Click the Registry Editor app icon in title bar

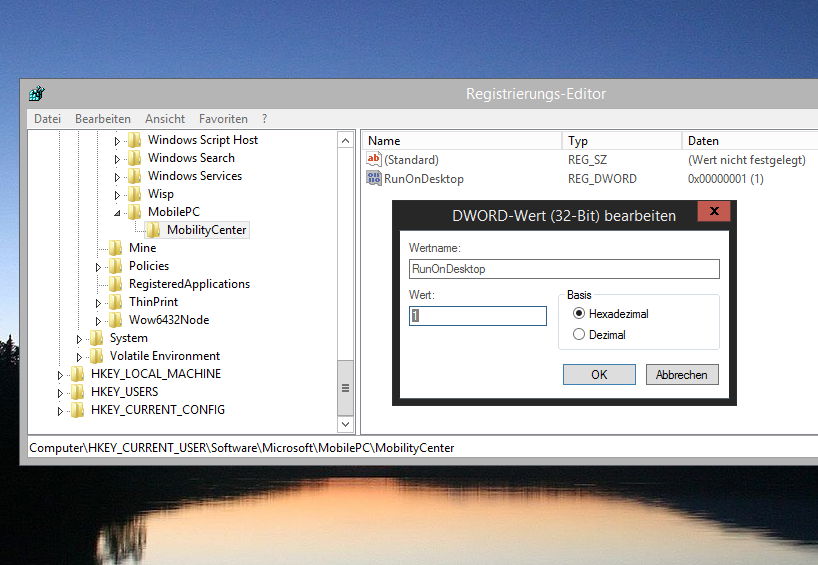37,94
